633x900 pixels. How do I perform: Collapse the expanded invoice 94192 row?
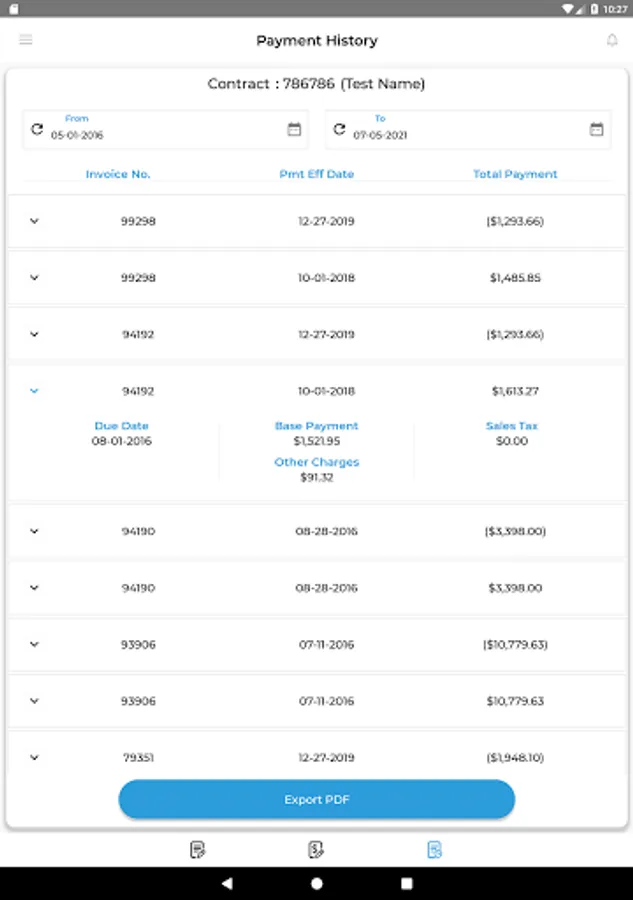coord(35,391)
